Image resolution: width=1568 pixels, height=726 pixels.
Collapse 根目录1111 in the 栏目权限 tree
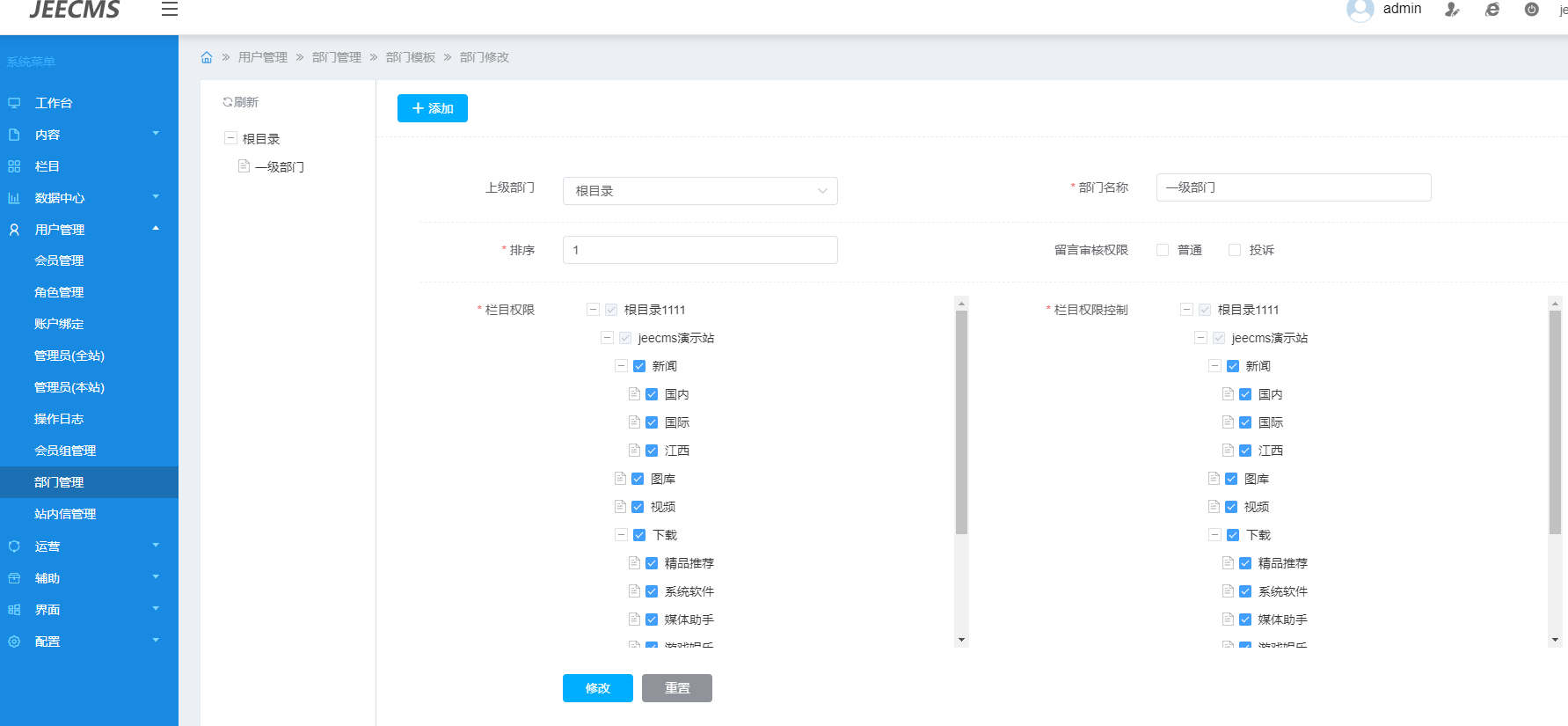click(593, 309)
